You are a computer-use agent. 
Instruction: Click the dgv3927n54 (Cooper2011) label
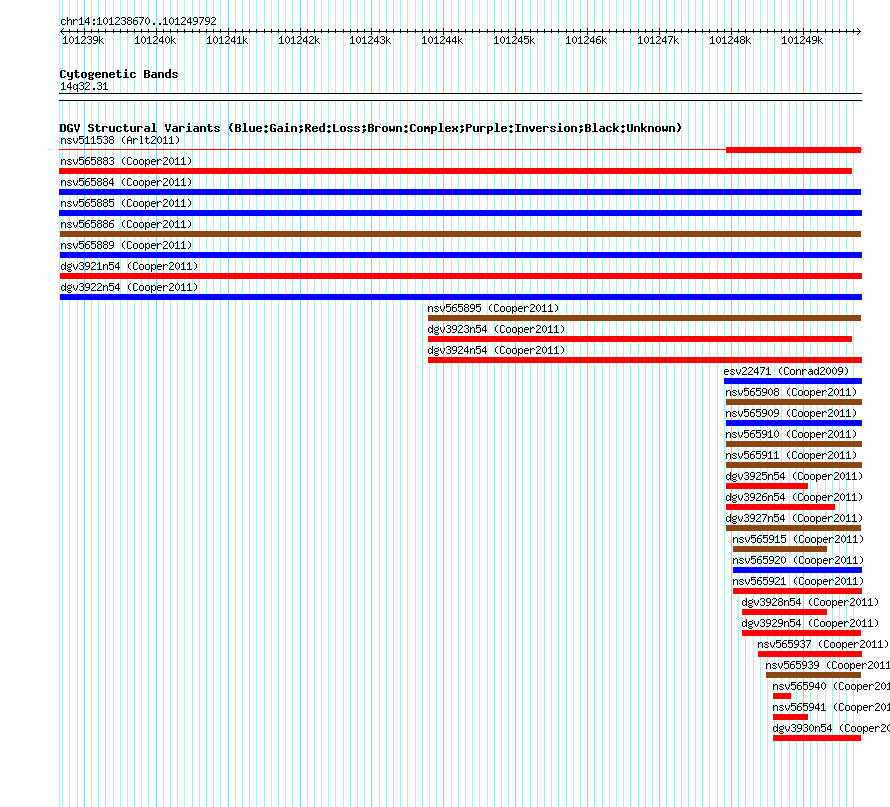[795, 518]
